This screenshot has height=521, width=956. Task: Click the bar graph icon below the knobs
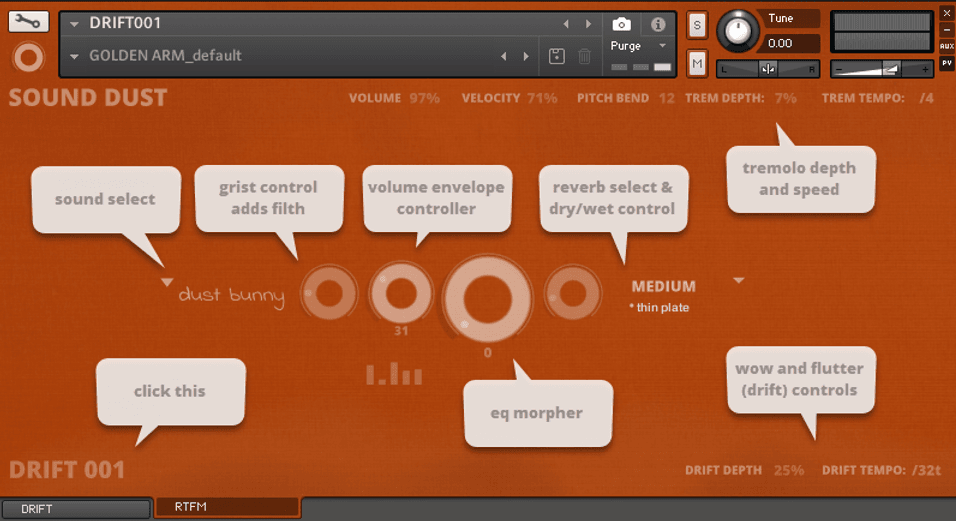coord(394,374)
